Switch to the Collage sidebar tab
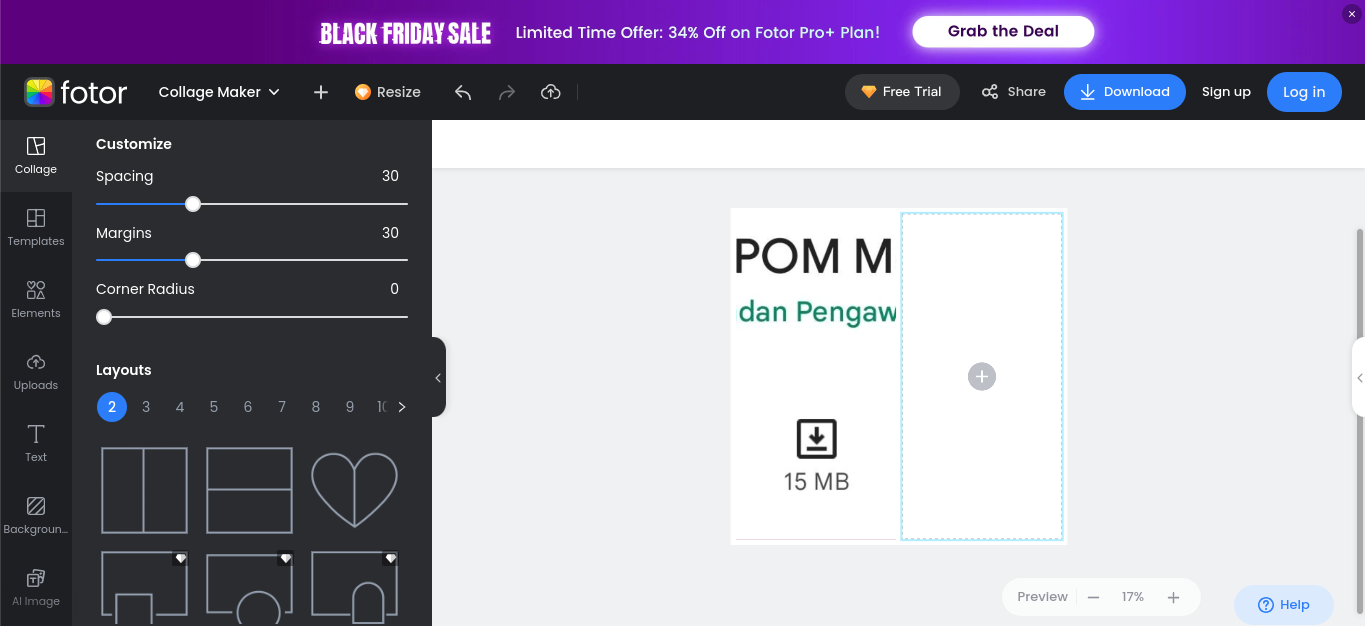This screenshot has height=626, width=1365. pyautogui.click(x=36, y=156)
